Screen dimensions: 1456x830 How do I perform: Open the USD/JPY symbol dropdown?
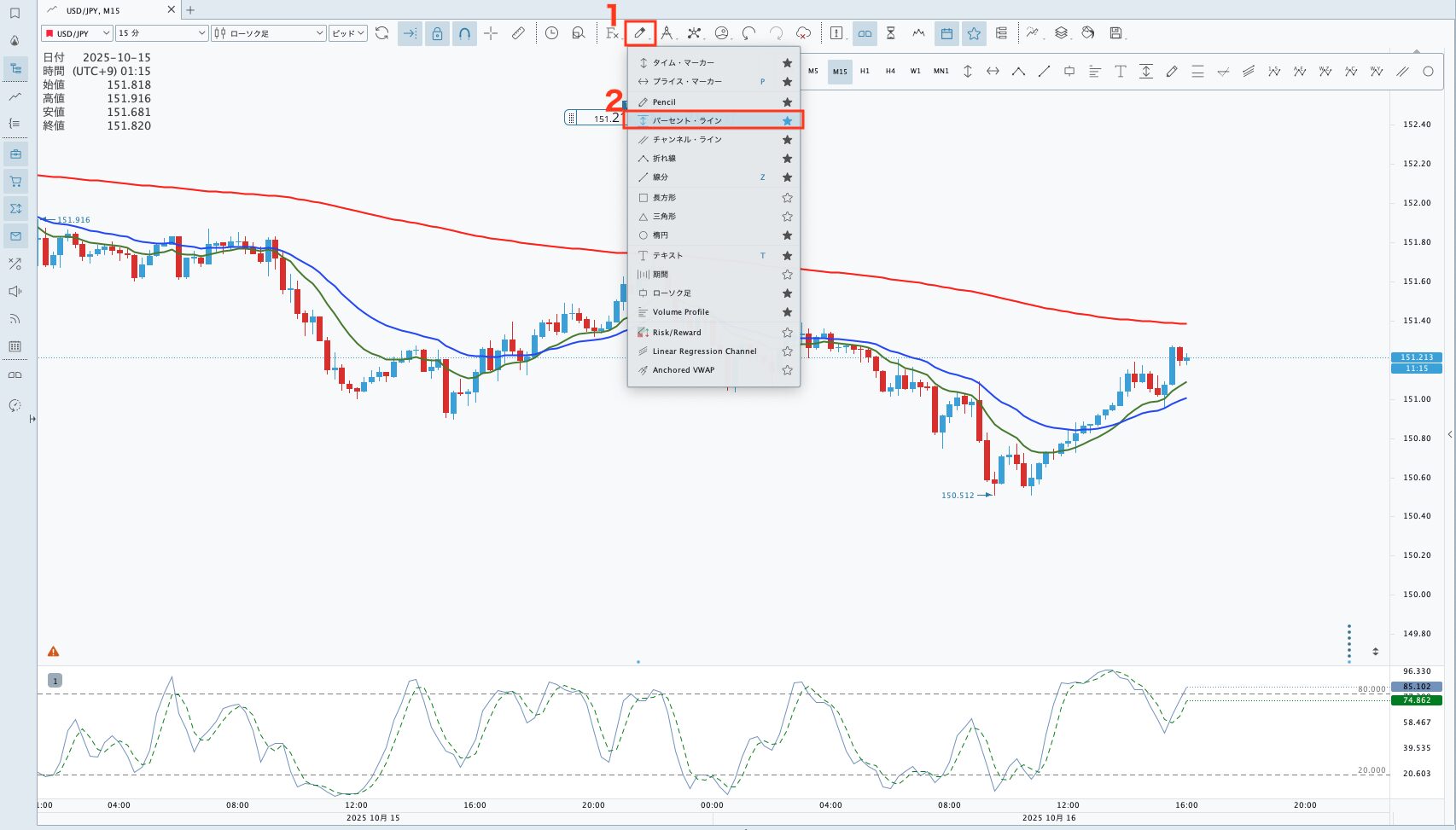tap(78, 33)
